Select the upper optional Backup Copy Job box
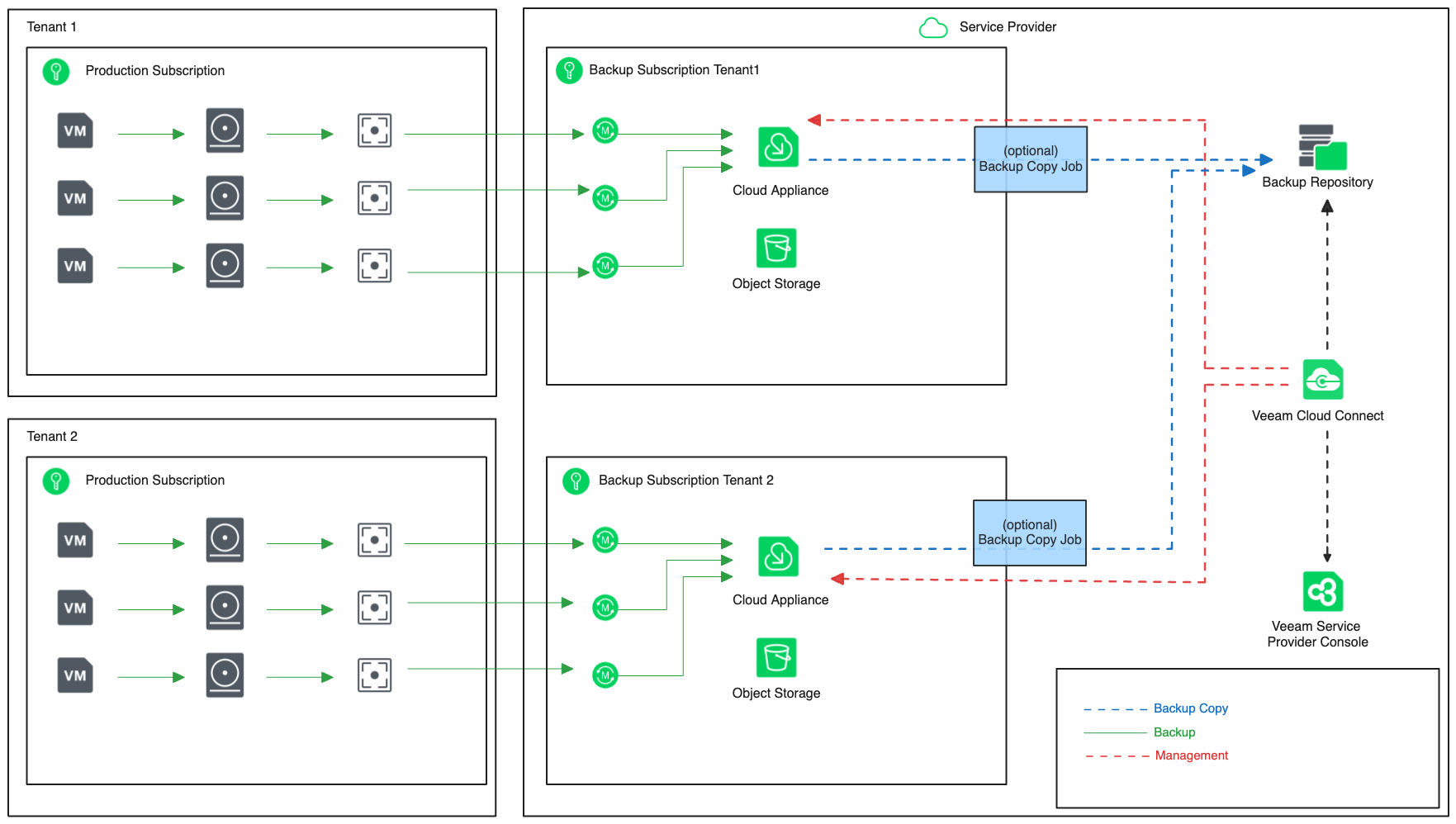 [x=1031, y=159]
